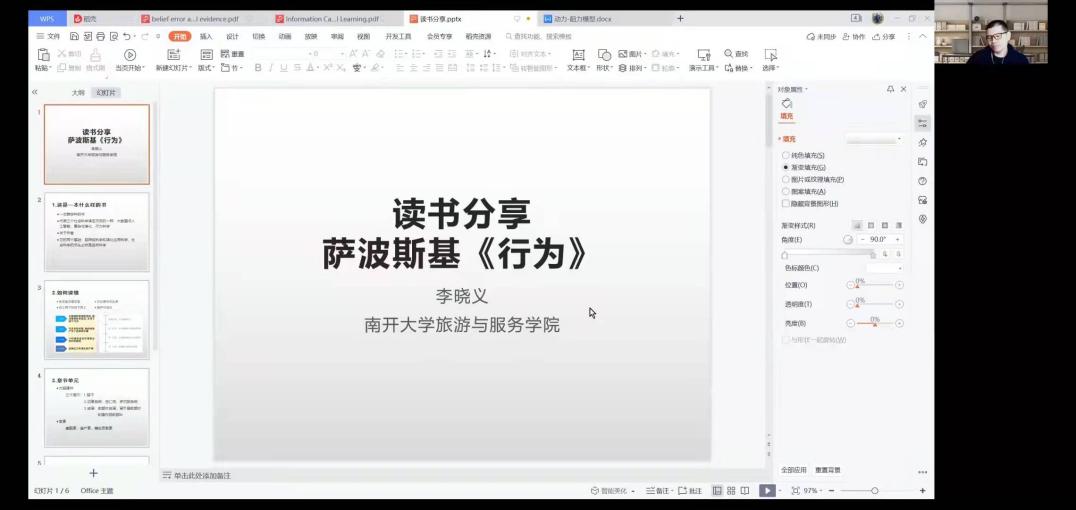Screen dimensions: 1076x510
Task: Click the Find (查找) magnifier icon
Action: point(729,54)
